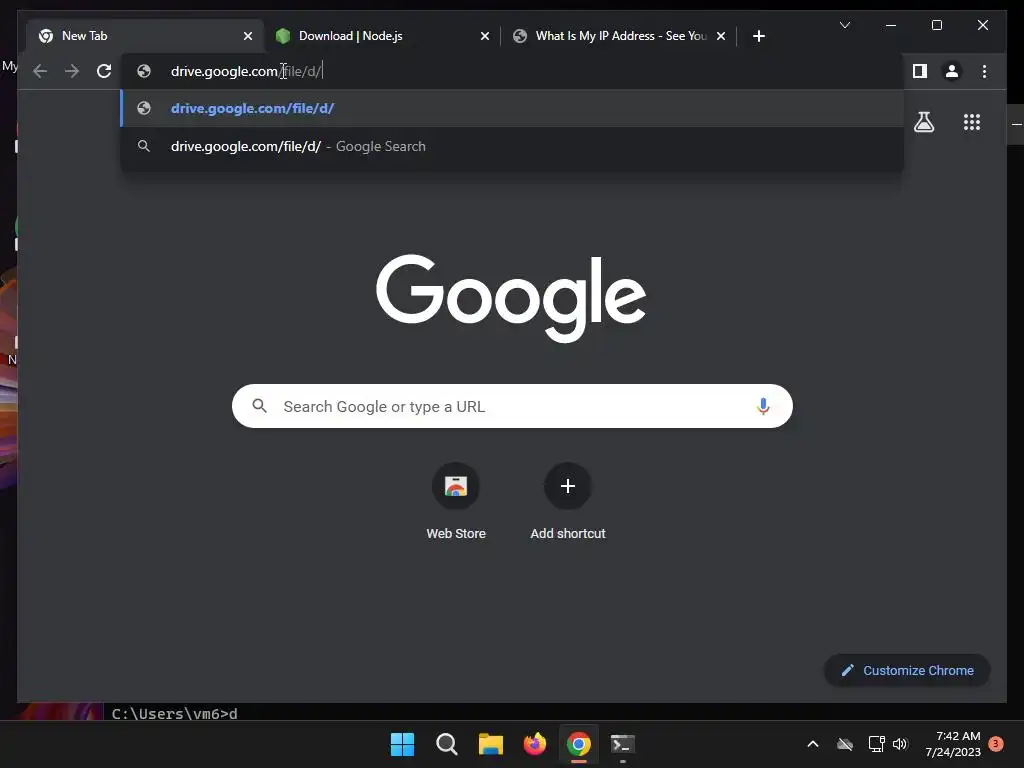Open the profile avatar icon
This screenshot has height=768, width=1024.
click(x=952, y=71)
